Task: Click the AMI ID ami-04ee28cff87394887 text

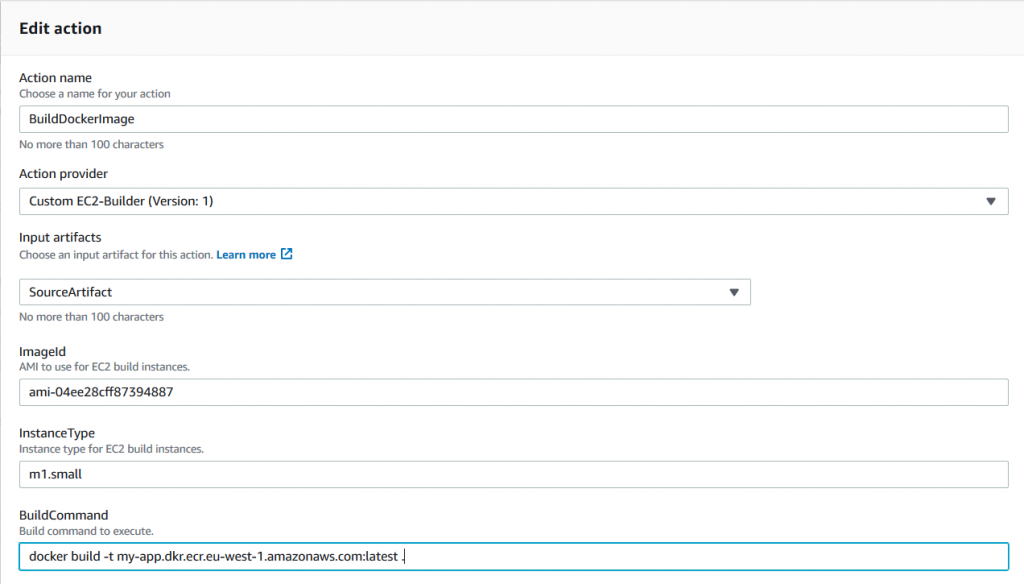Action: point(100,392)
